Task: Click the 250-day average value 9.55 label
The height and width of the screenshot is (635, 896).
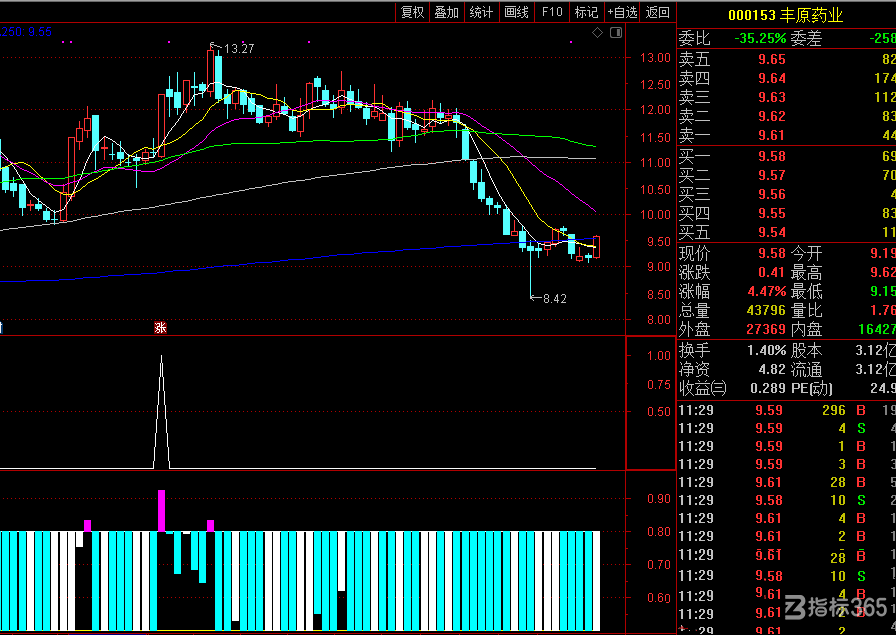Action: click(26, 32)
